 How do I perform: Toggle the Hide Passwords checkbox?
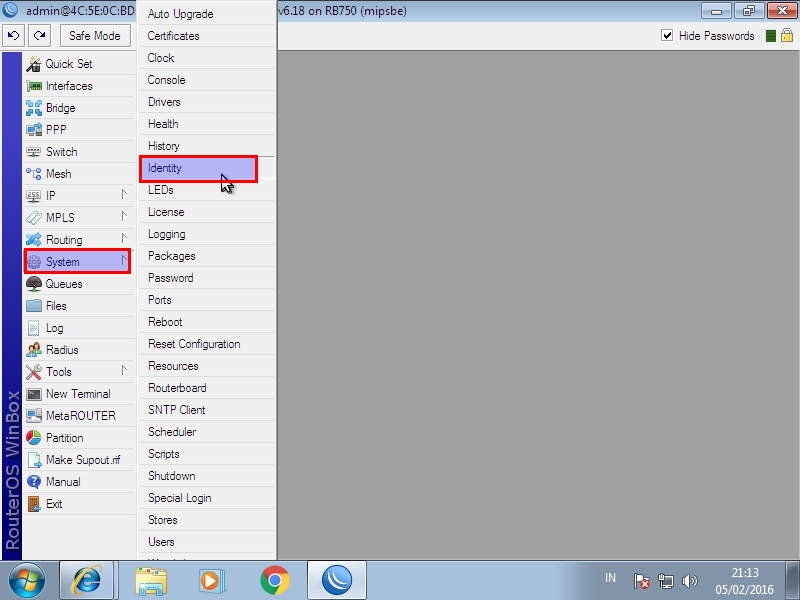pos(667,35)
